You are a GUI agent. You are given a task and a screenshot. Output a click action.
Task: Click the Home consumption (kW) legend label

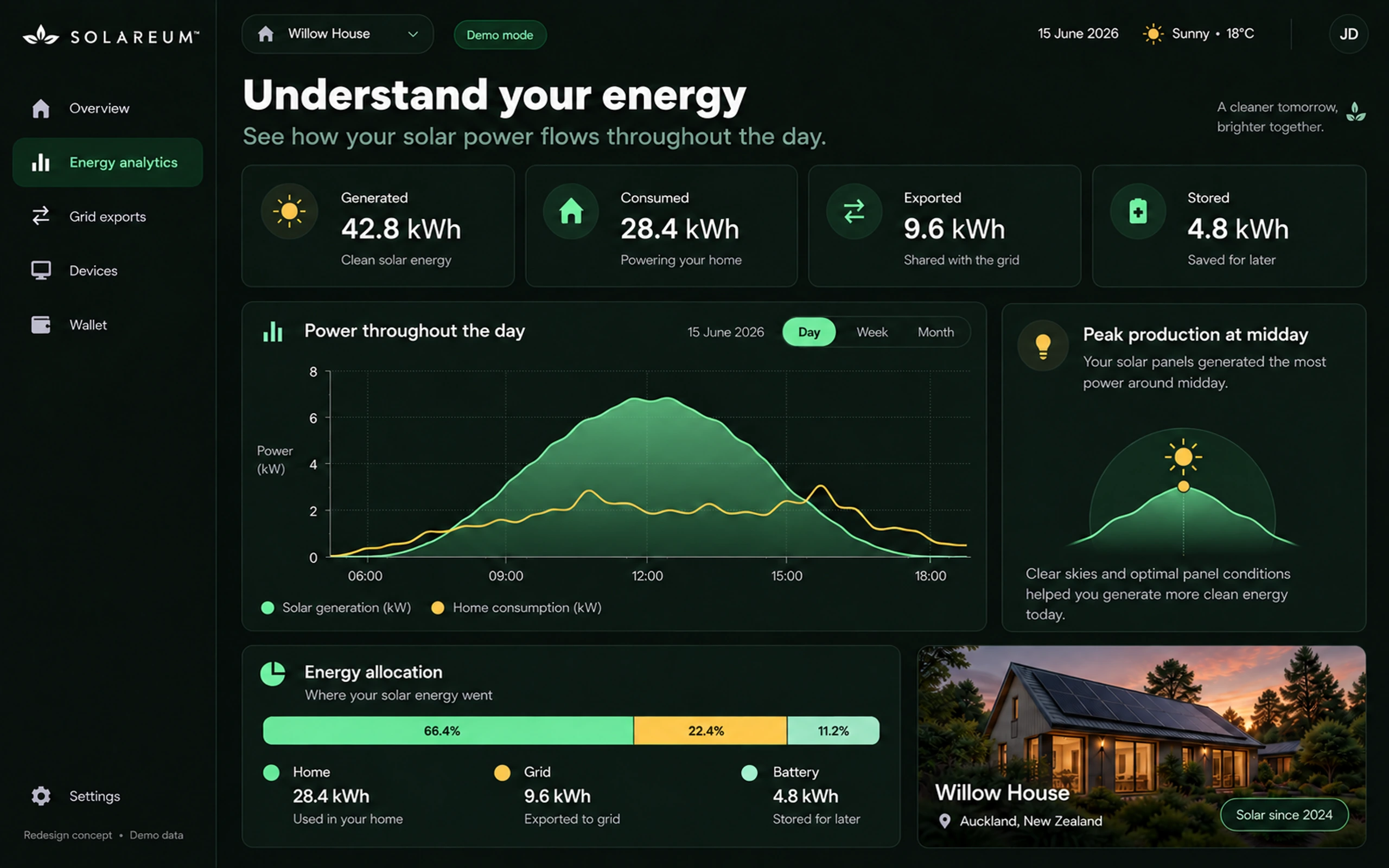click(527, 608)
